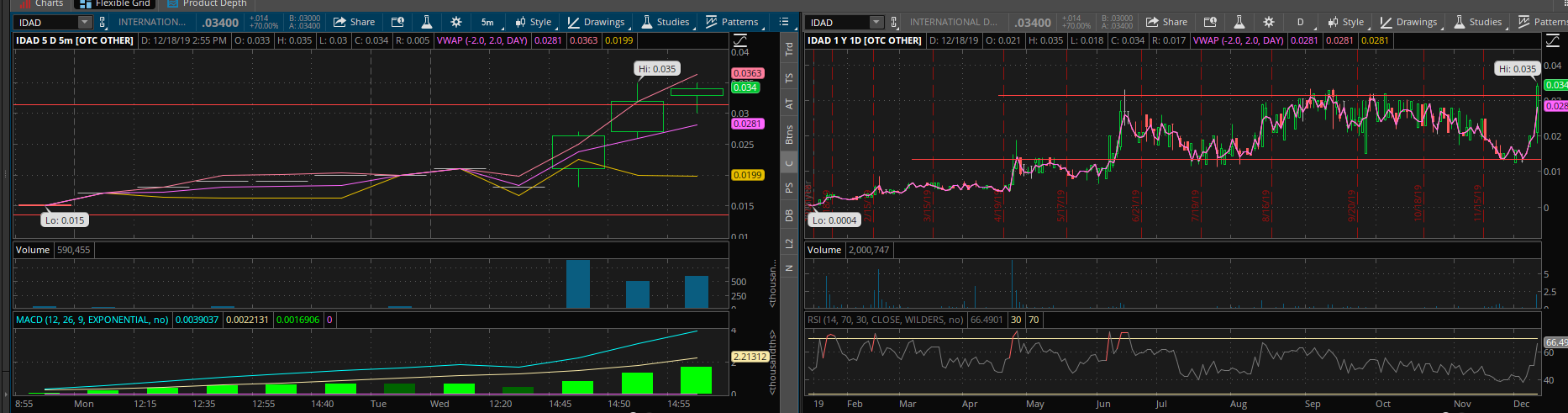Click Share icon on left 5m chart

tap(354, 22)
